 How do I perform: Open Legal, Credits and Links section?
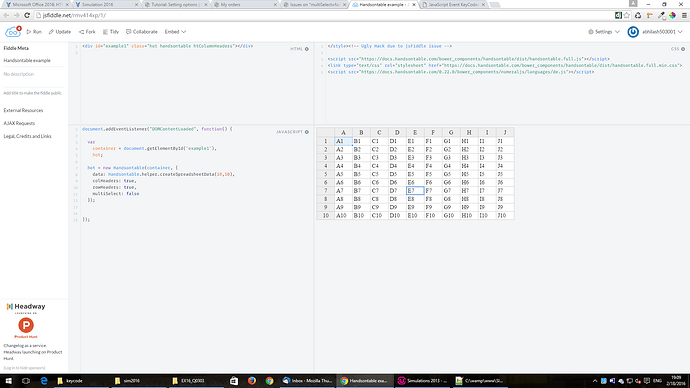pyautogui.click(x=27, y=136)
